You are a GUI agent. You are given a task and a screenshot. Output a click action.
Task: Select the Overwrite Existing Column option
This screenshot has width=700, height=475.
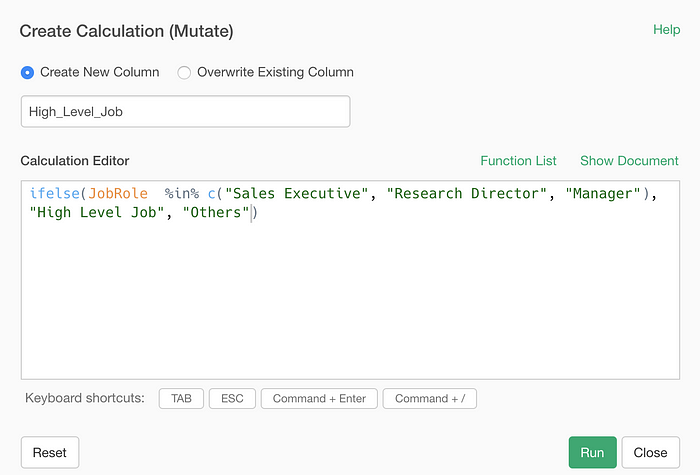click(x=184, y=72)
